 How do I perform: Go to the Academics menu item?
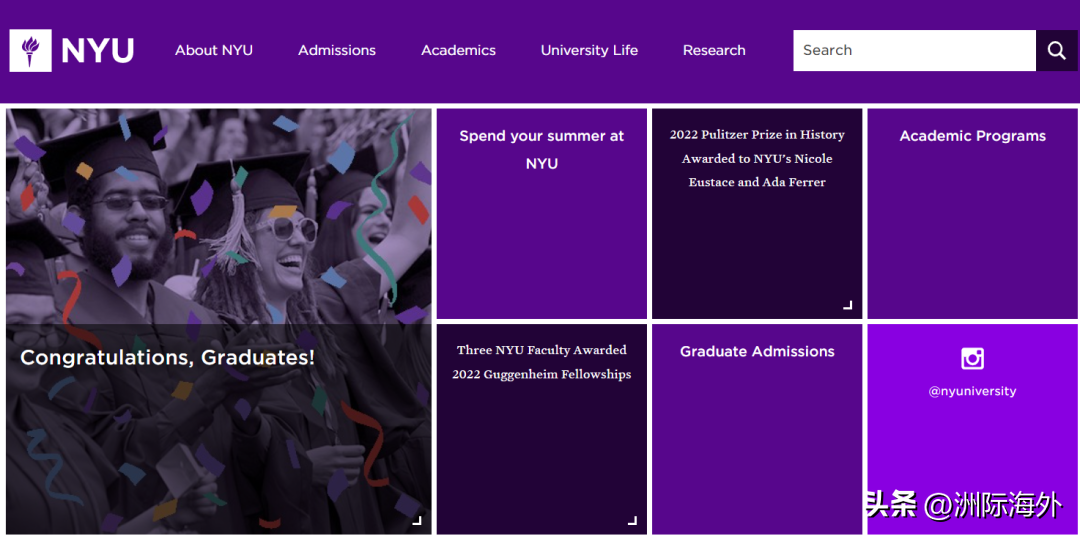click(x=458, y=50)
